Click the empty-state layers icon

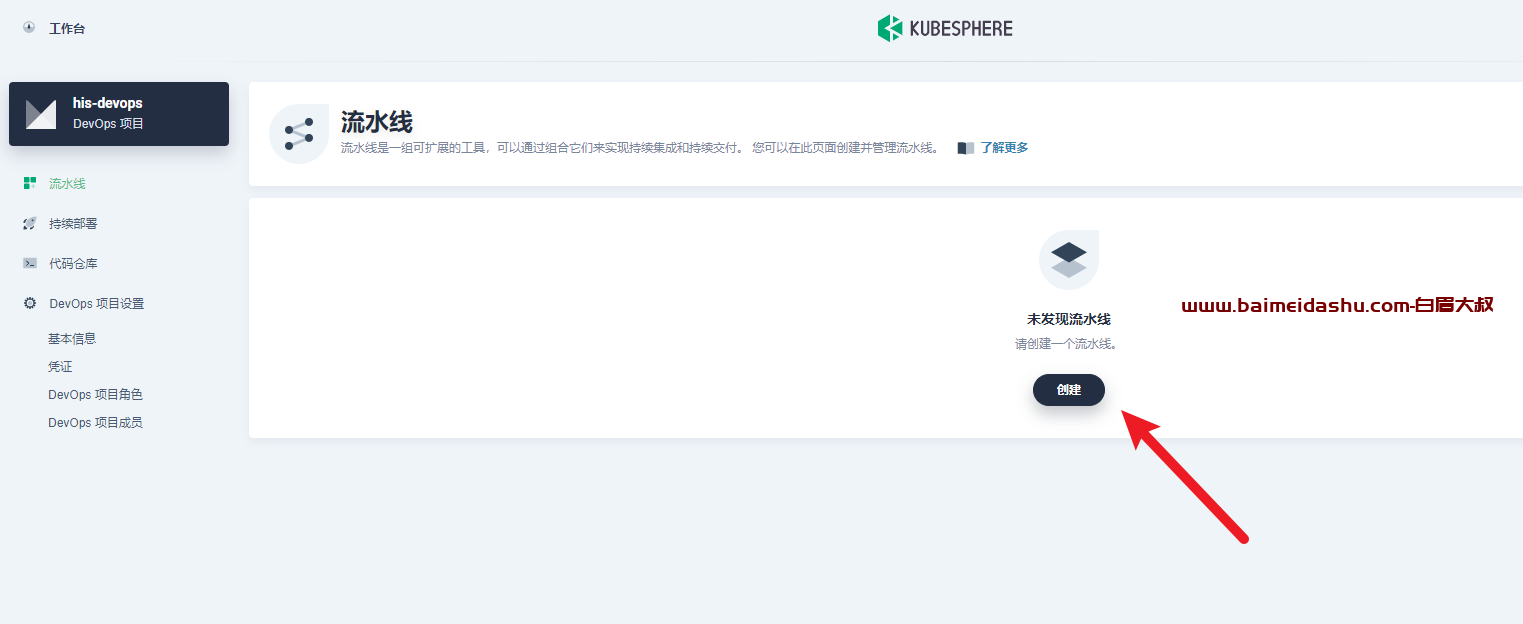(x=1069, y=260)
